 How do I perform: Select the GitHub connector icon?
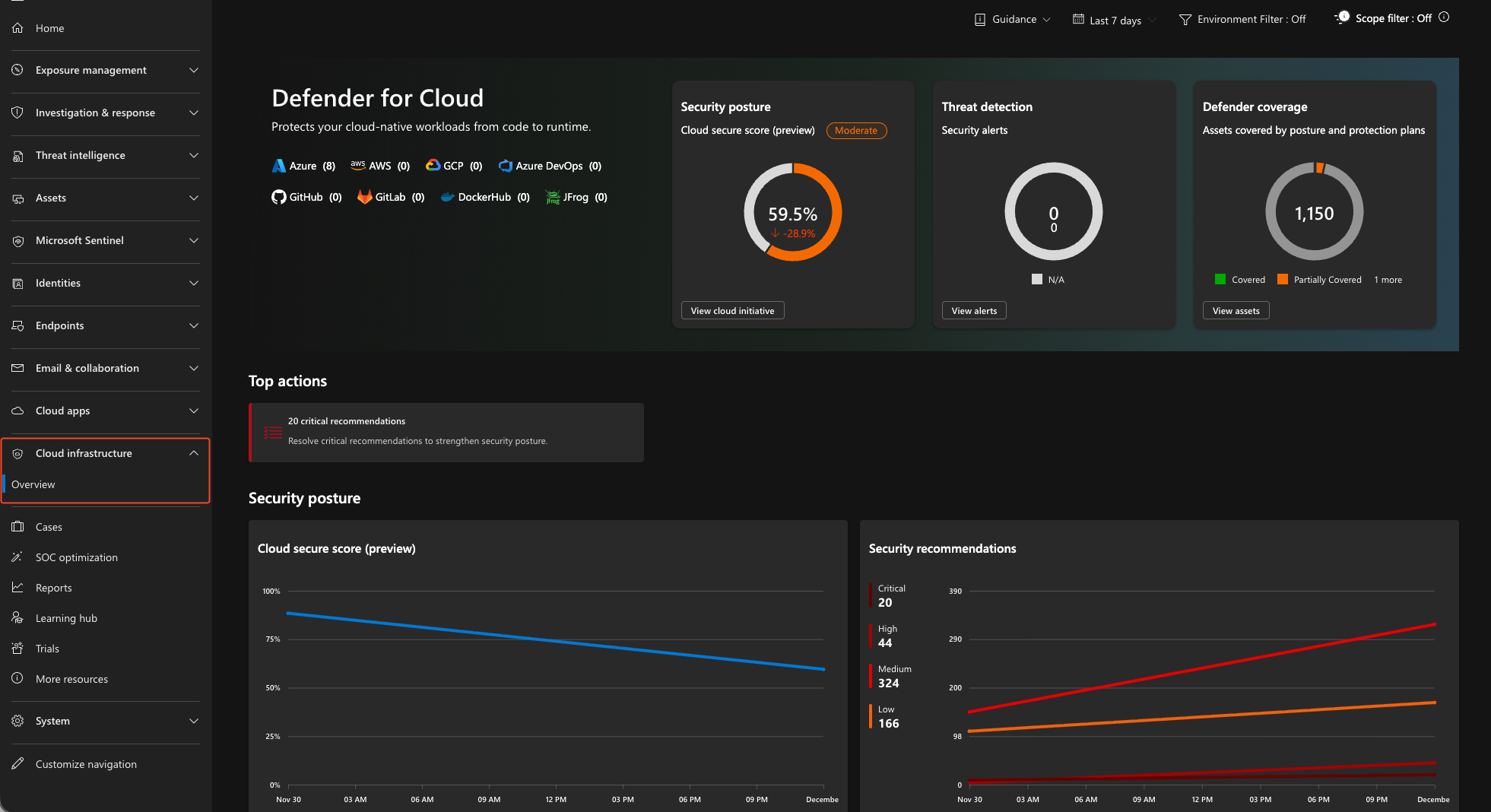point(279,197)
